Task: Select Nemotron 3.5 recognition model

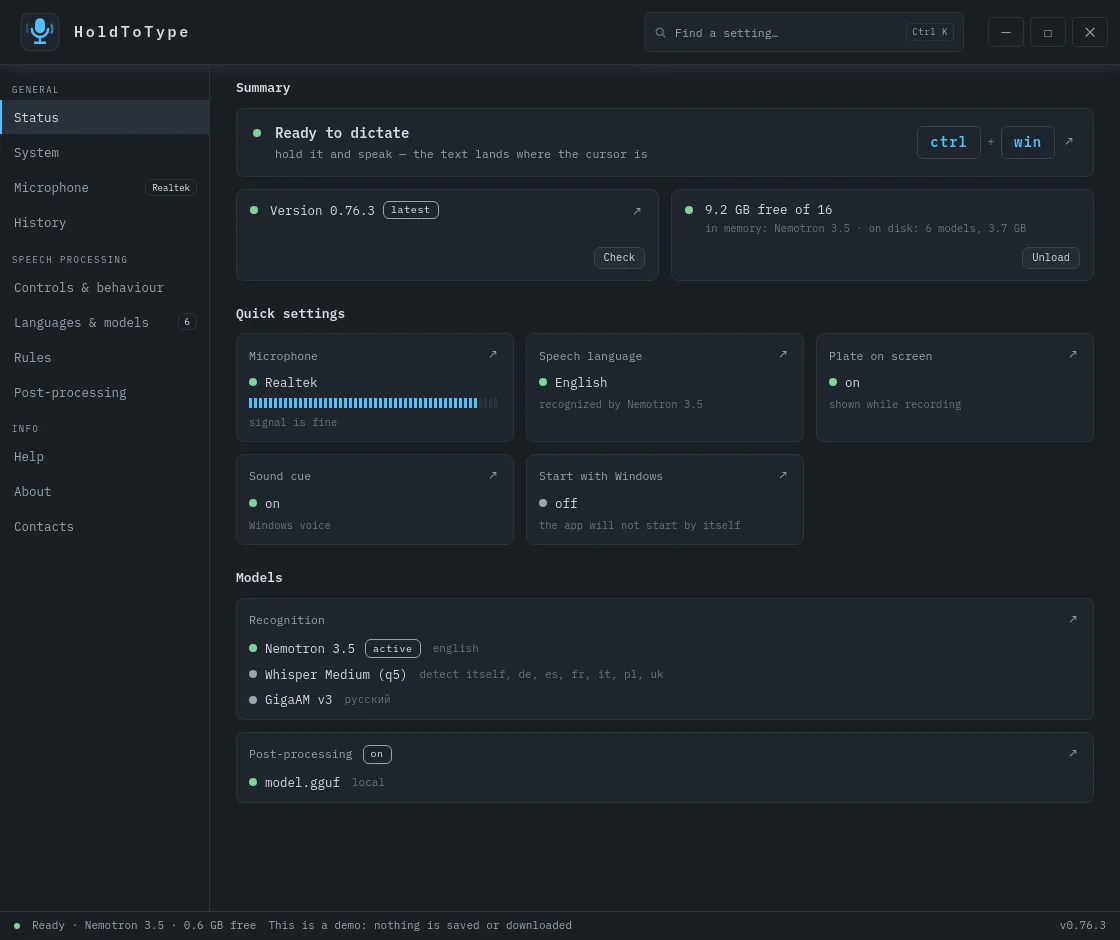Action: pyautogui.click(x=309, y=649)
